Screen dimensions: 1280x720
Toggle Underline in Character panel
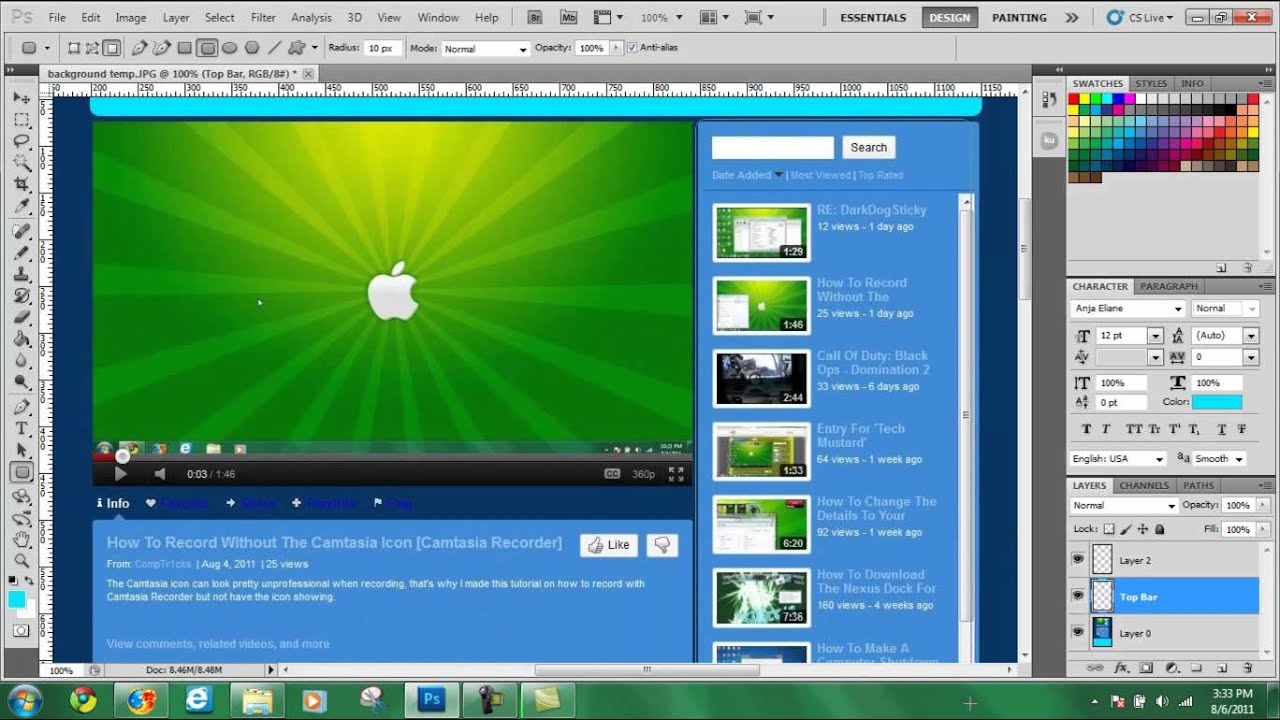coord(1223,429)
